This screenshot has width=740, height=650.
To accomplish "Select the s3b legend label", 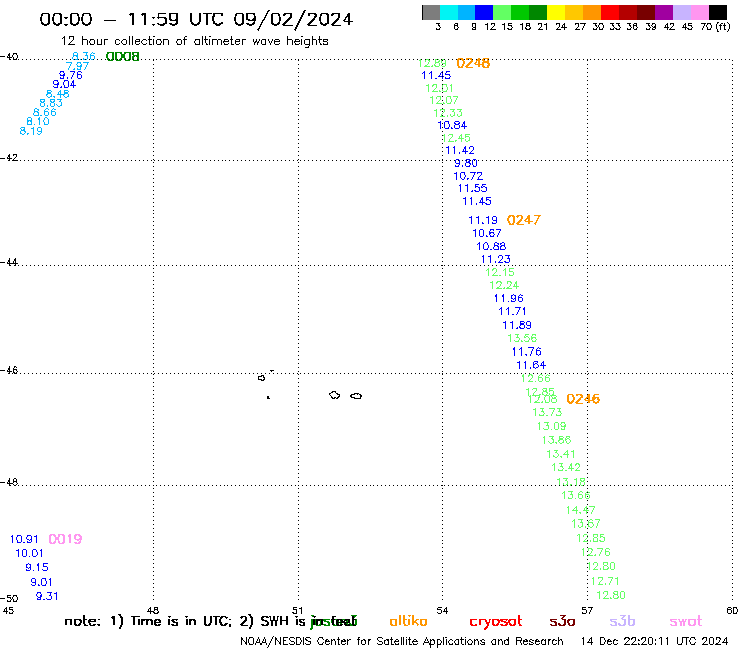I will click(x=622, y=622).
